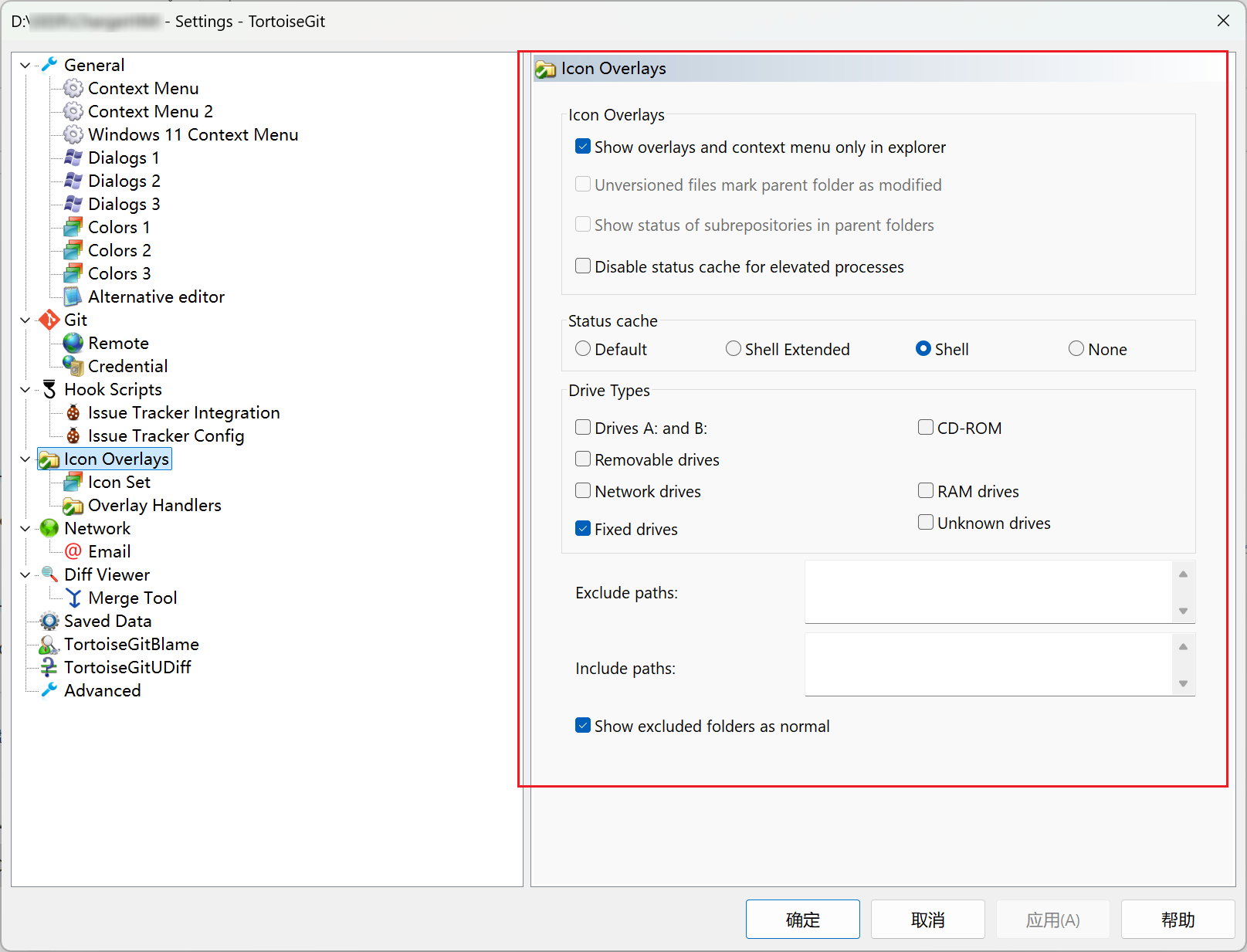Screen dimensions: 1247x952
Task: Click the Colors 3 icon
Action: point(73,273)
